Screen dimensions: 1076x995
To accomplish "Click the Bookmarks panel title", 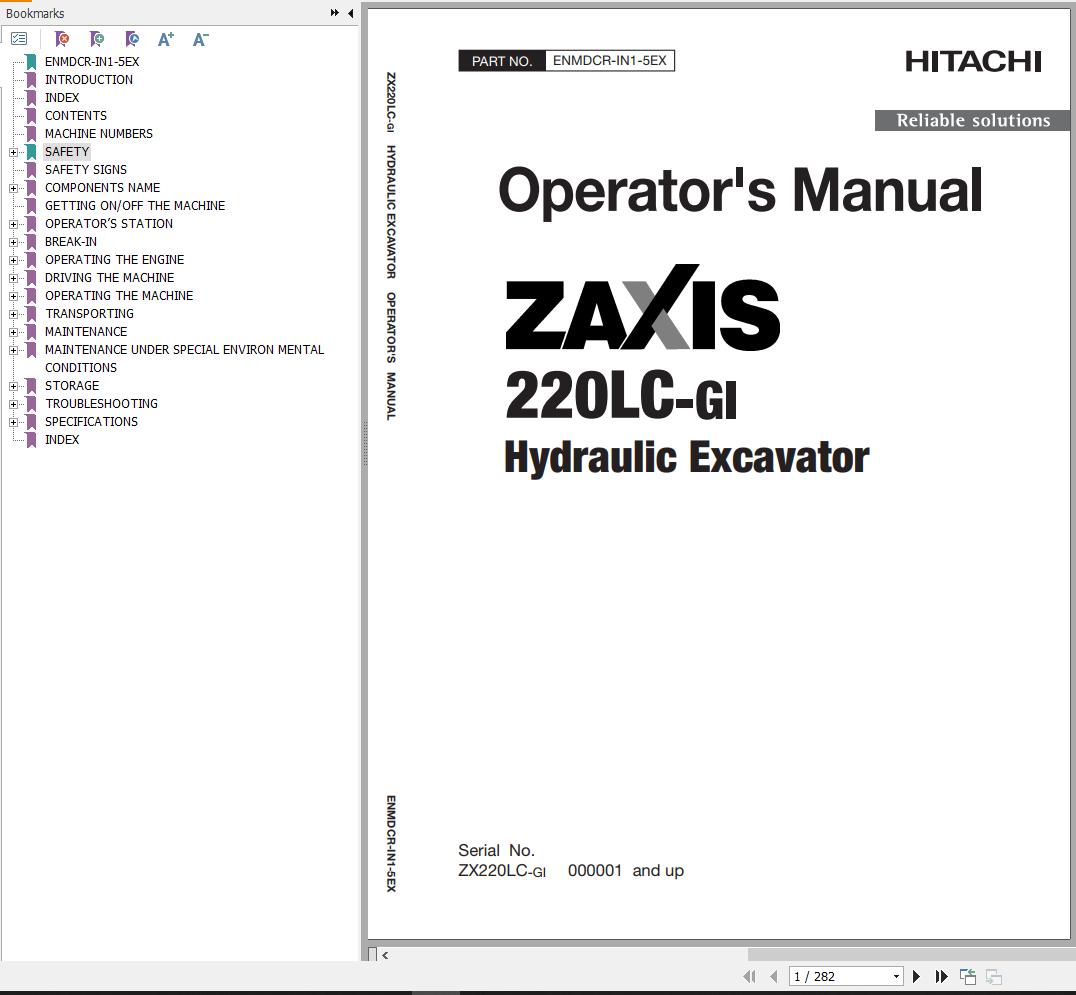I will [x=35, y=13].
